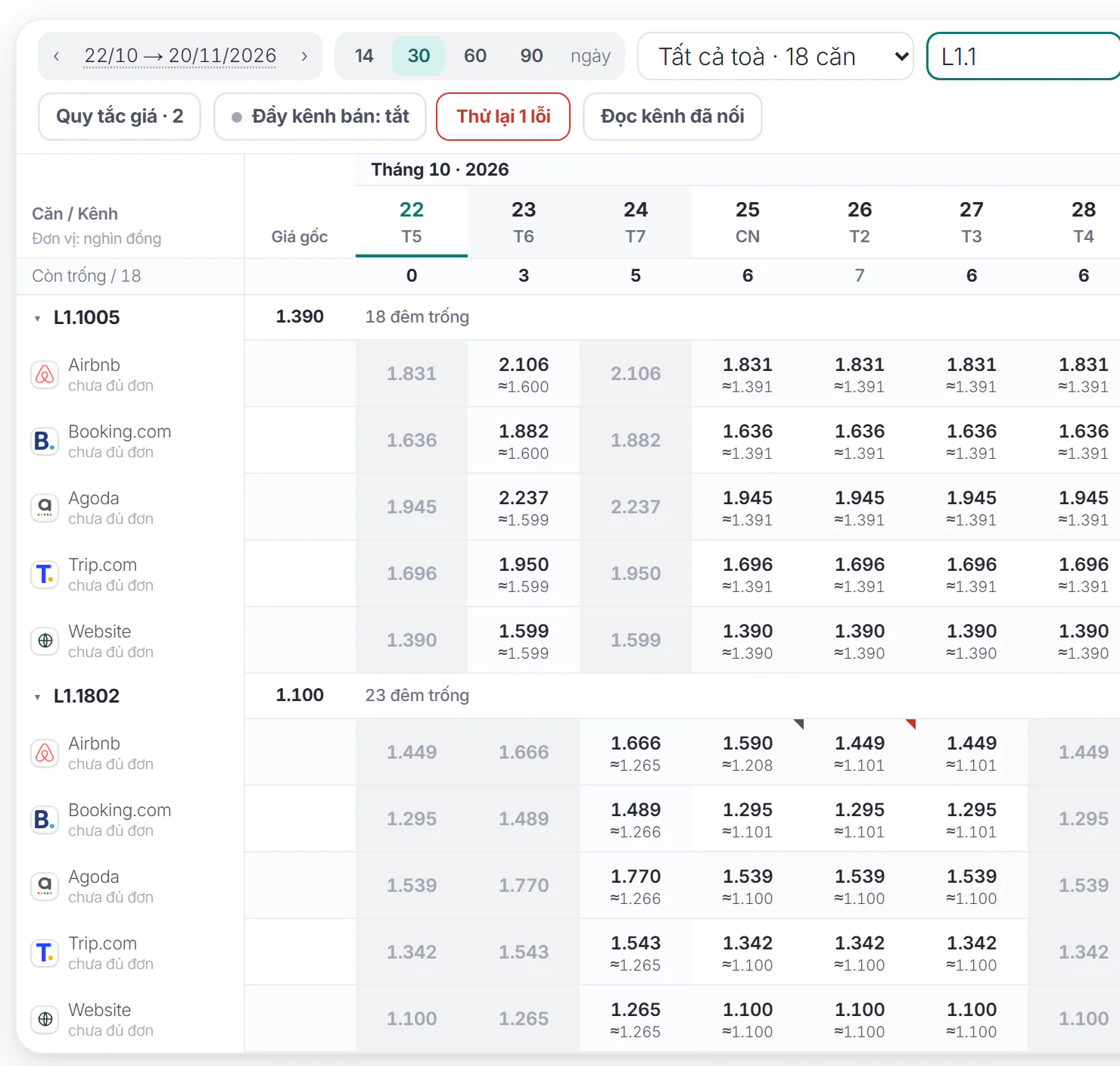The height and width of the screenshot is (1066, 1120).
Task: Select 14 day view
Action: pyautogui.click(x=364, y=56)
